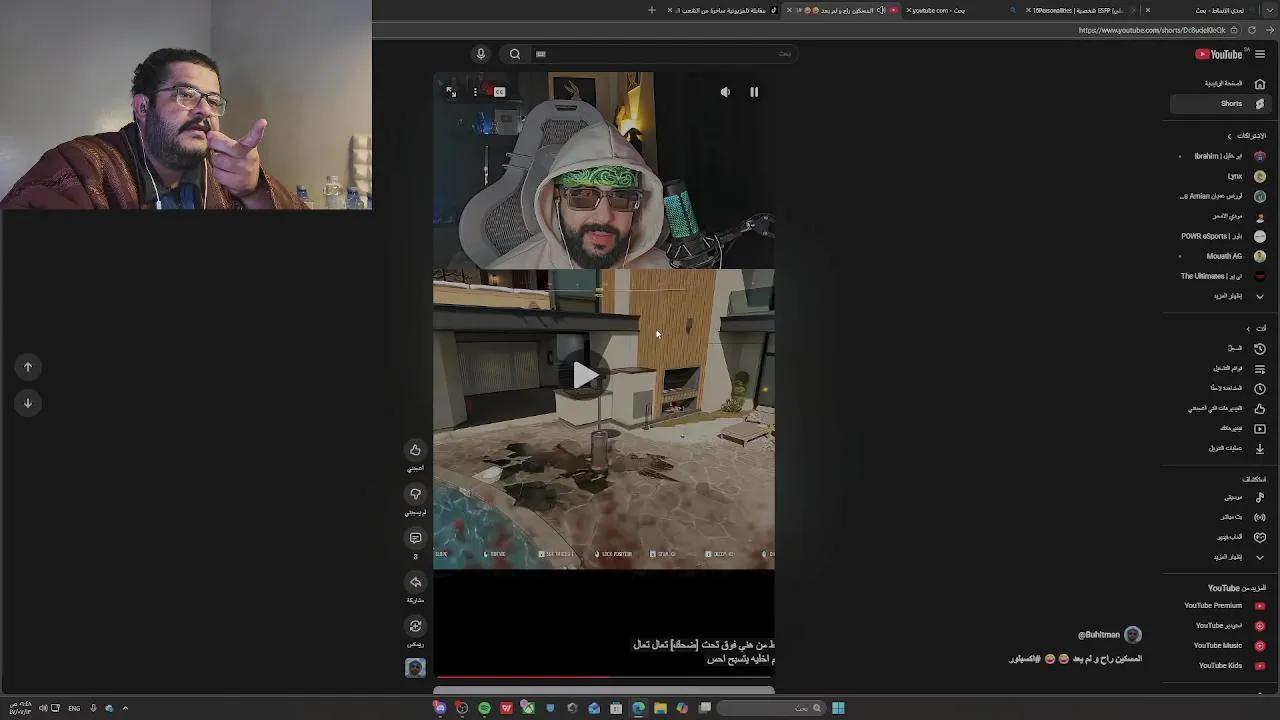Show hidden system tray icons
The height and width of the screenshot is (720, 1280).
[x=125, y=708]
